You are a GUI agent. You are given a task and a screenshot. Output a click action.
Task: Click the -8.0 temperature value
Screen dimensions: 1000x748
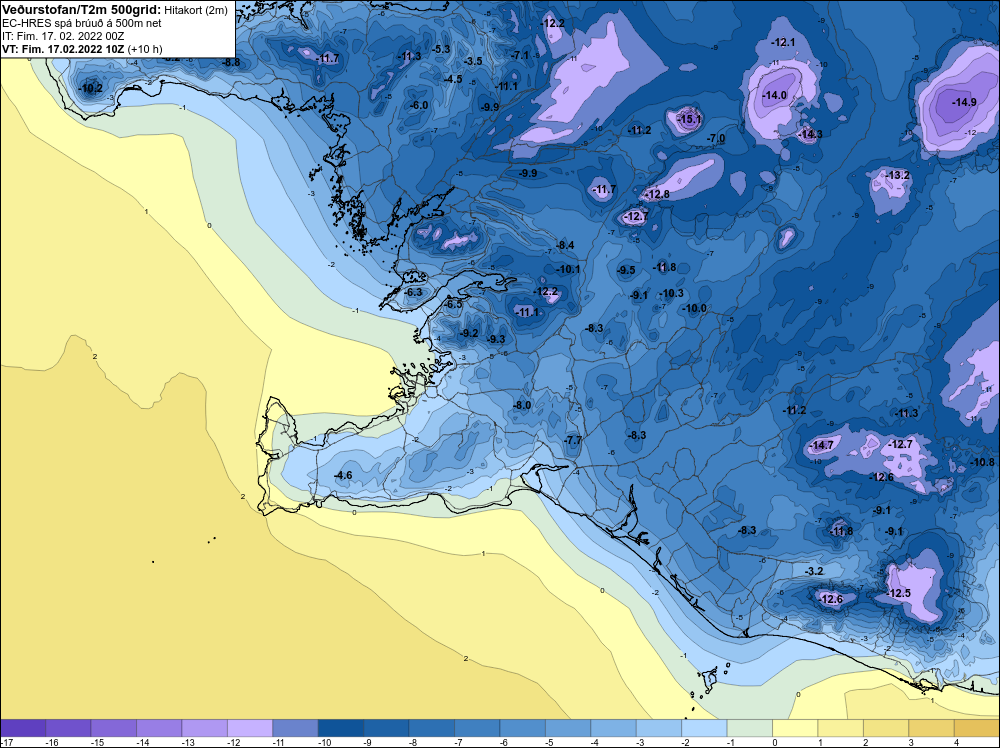pyautogui.click(x=522, y=405)
